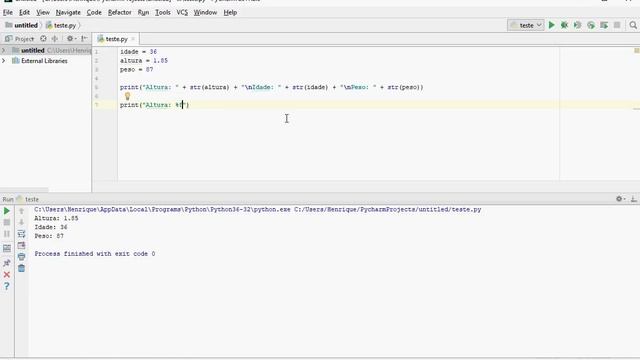Image resolution: width=640 pixels, height=360 pixels.
Task: Open the VCS menu
Action: click(x=182, y=13)
